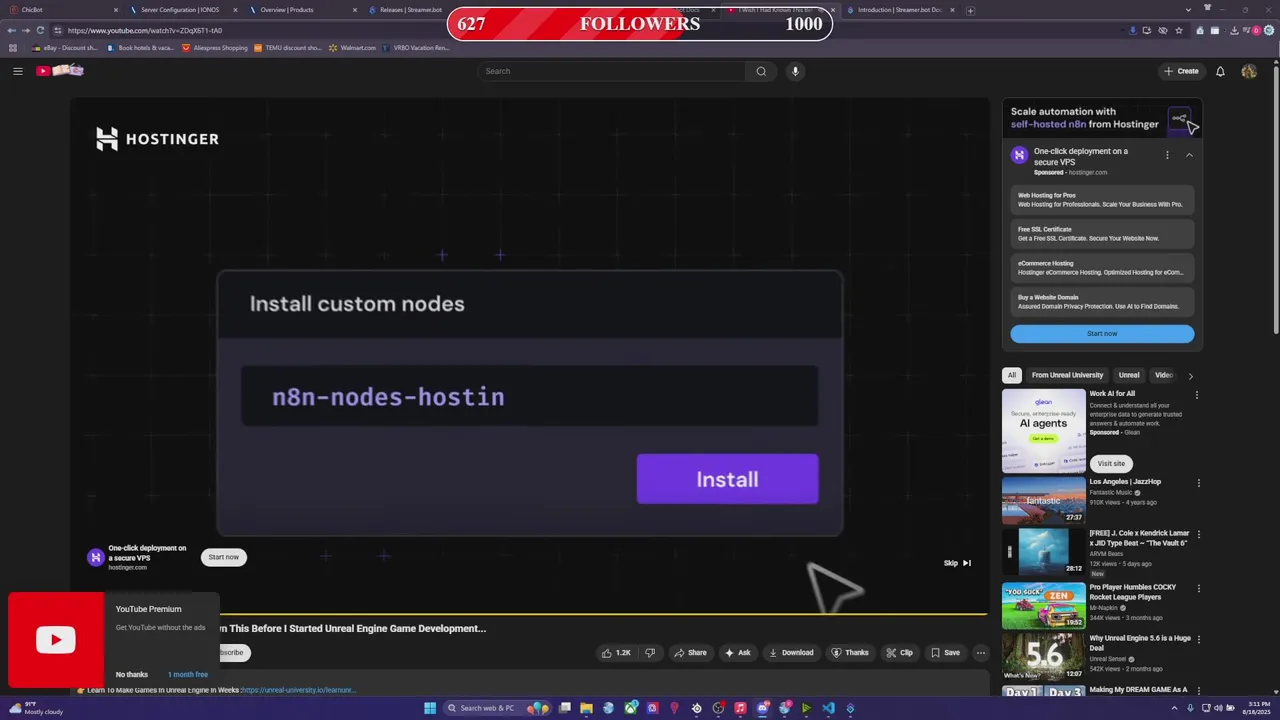Open options for Pro Player Humbles video
Viewport: 1280px width, 720px height.
[x=1198, y=588]
